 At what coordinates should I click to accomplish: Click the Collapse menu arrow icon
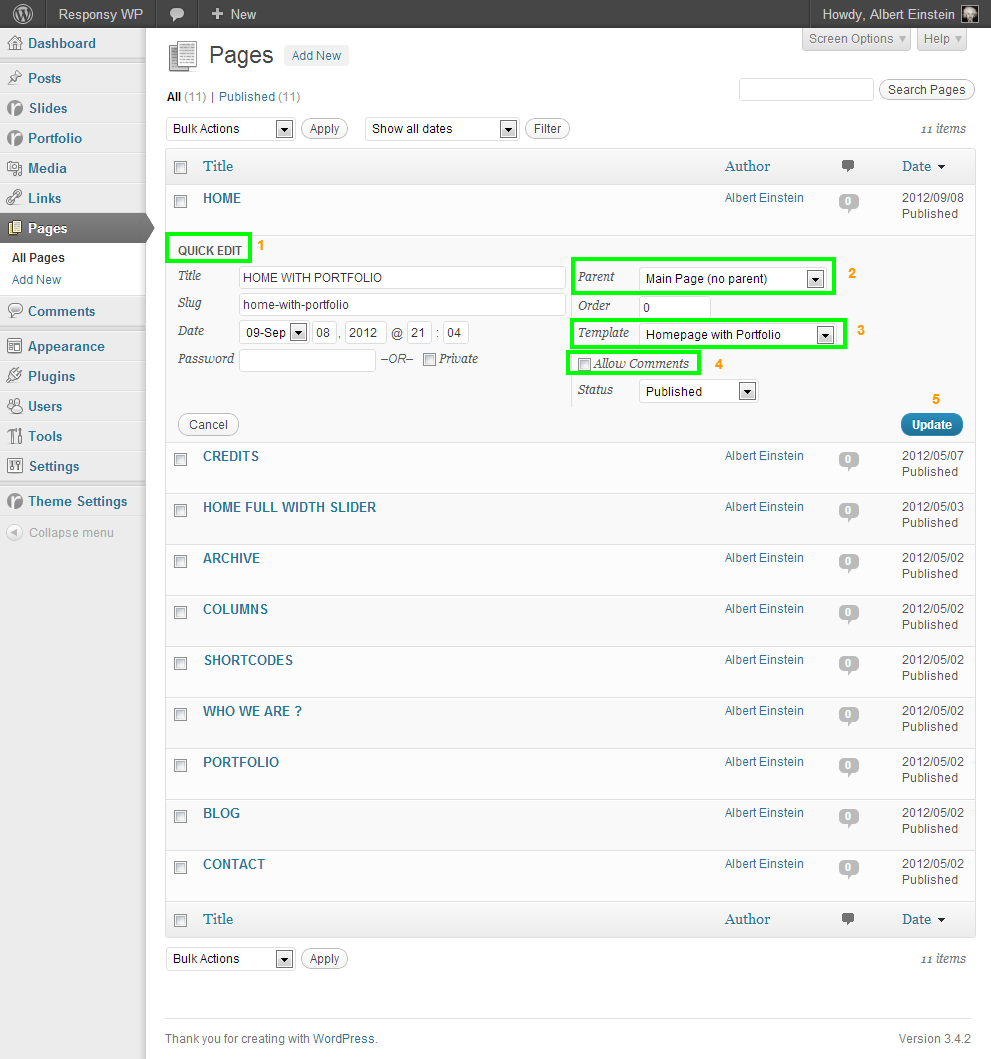pyautogui.click(x=15, y=533)
